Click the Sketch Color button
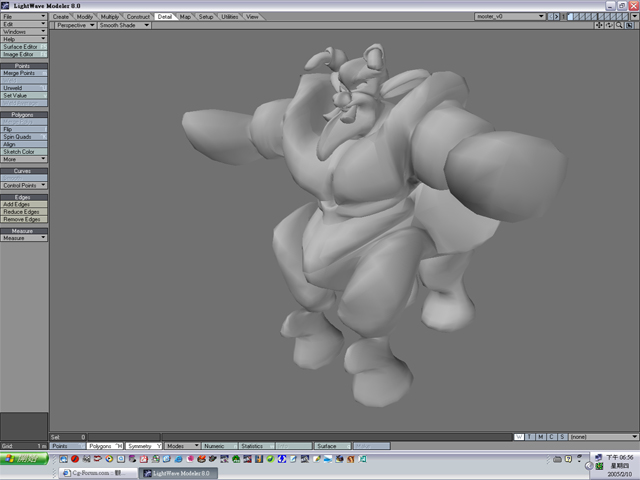 (x=24, y=151)
